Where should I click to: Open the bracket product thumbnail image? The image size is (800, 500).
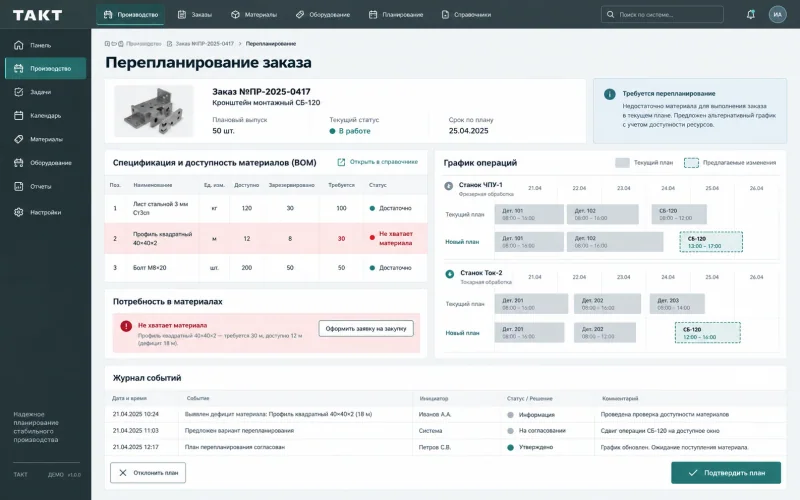pos(154,111)
